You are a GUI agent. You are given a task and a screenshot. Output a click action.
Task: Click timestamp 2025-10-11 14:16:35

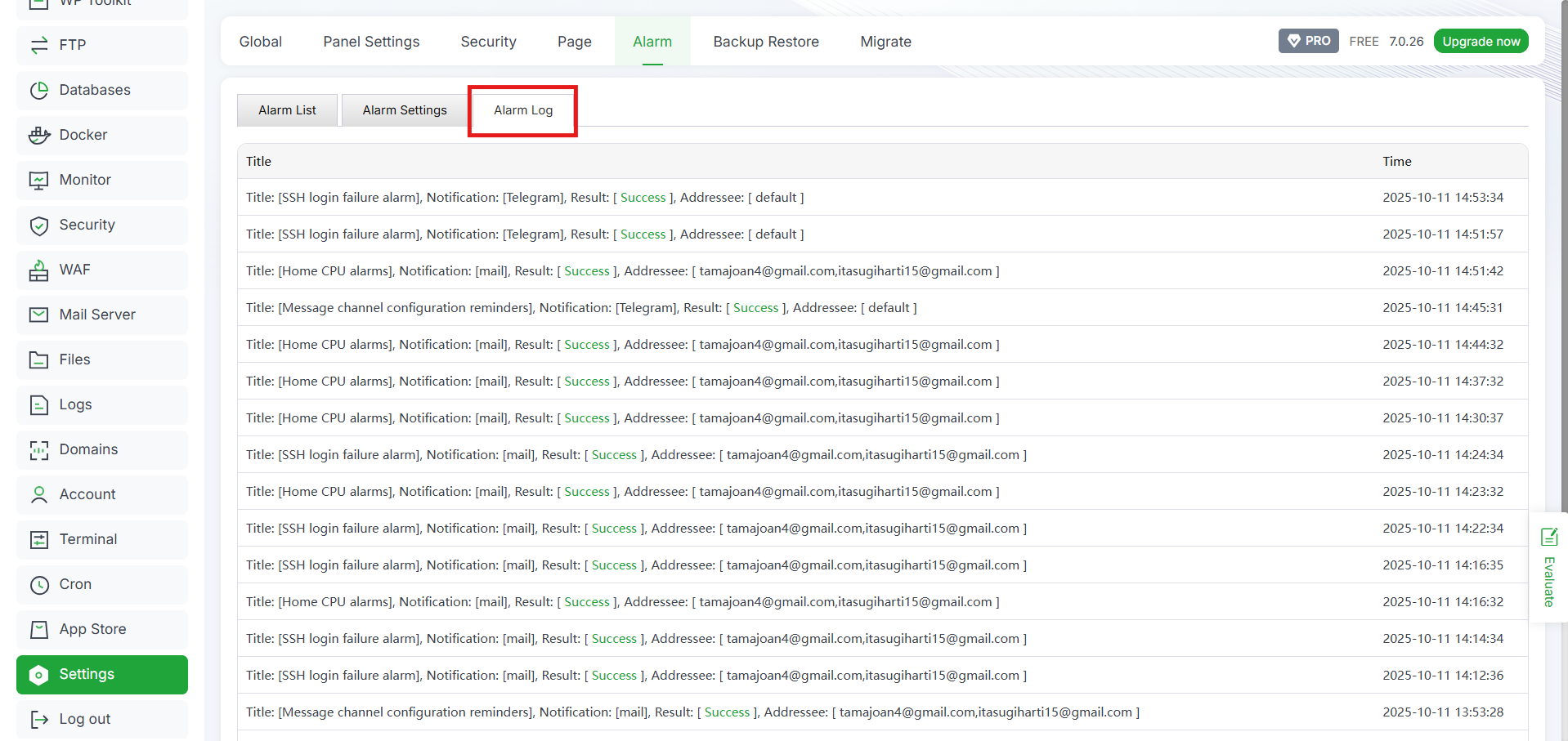(x=1443, y=565)
